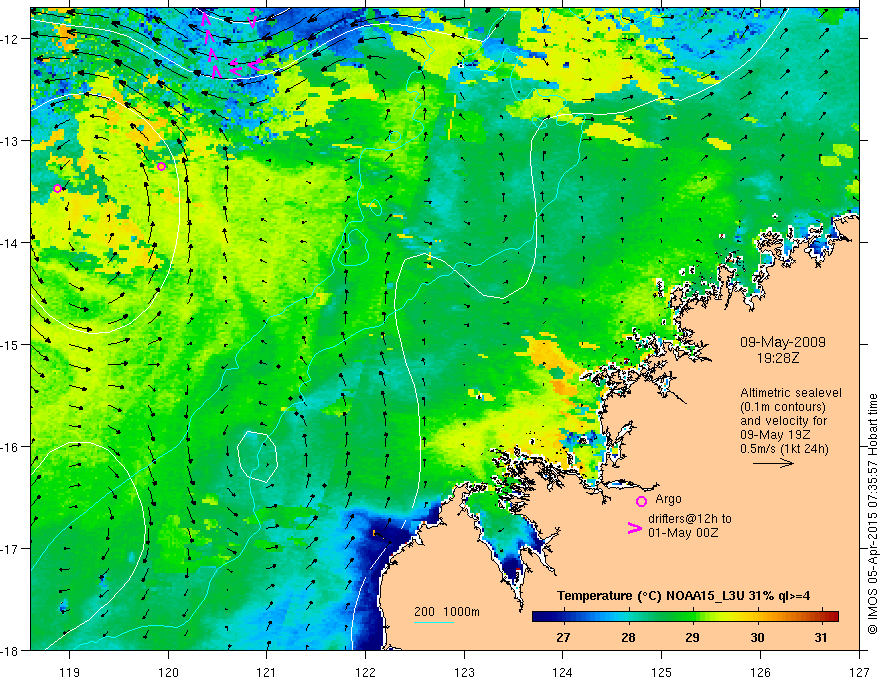Click the '09-May 19Z' velocity date text

pos(776,435)
